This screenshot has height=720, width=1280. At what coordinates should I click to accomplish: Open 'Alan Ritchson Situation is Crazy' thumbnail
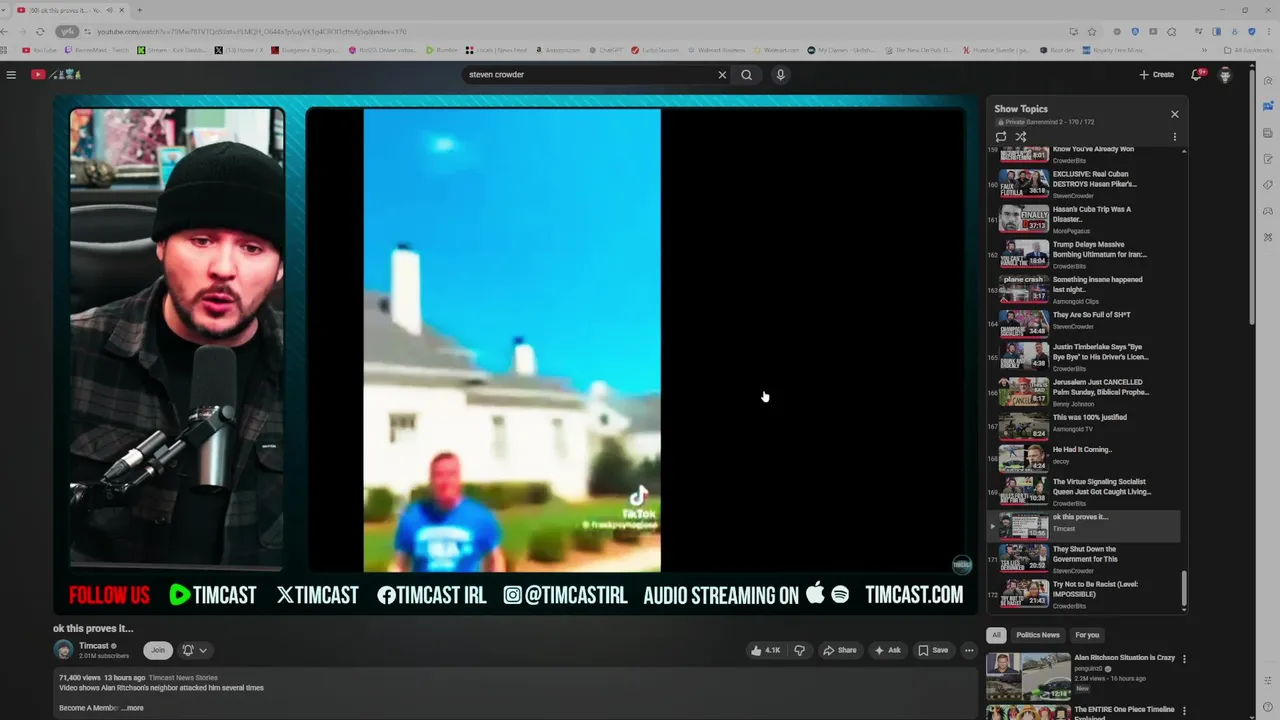click(x=1028, y=677)
